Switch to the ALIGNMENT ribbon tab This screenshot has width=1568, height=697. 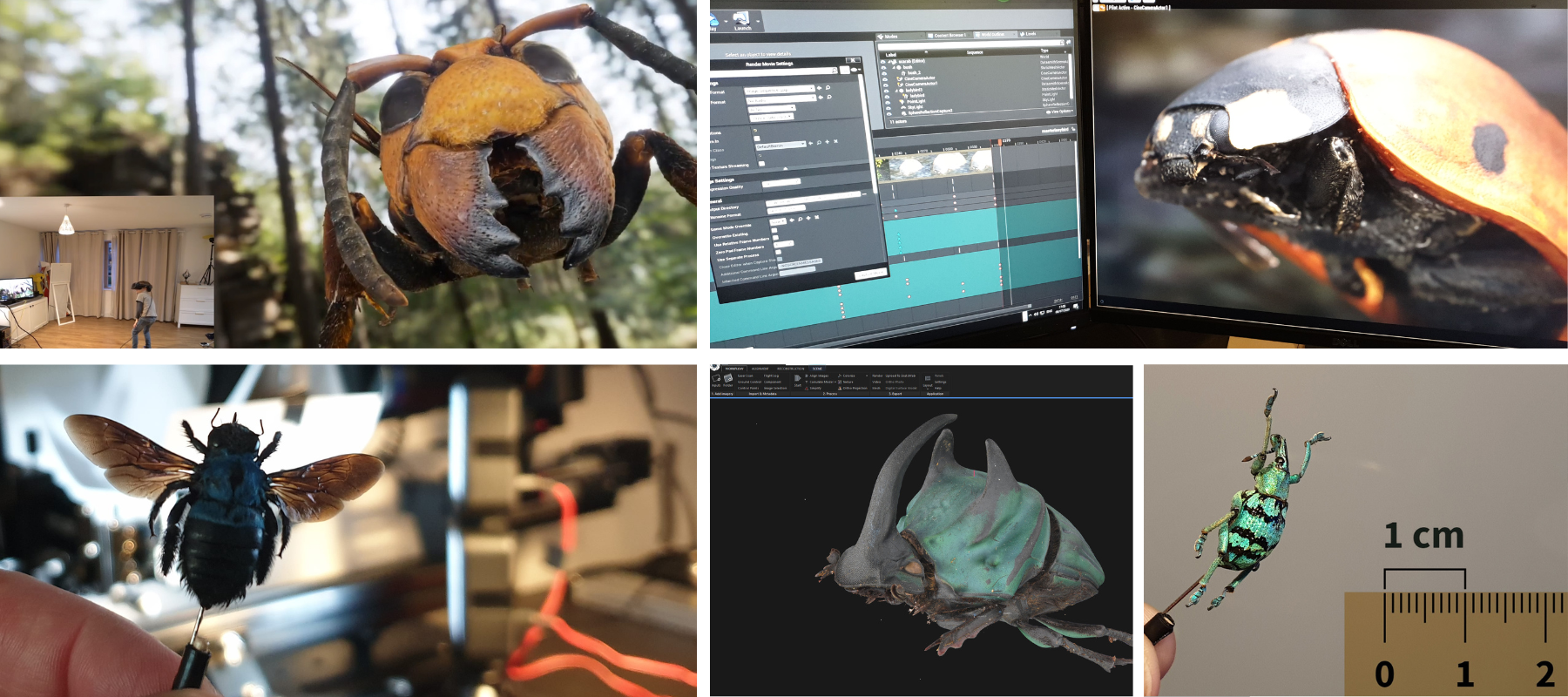760,369
